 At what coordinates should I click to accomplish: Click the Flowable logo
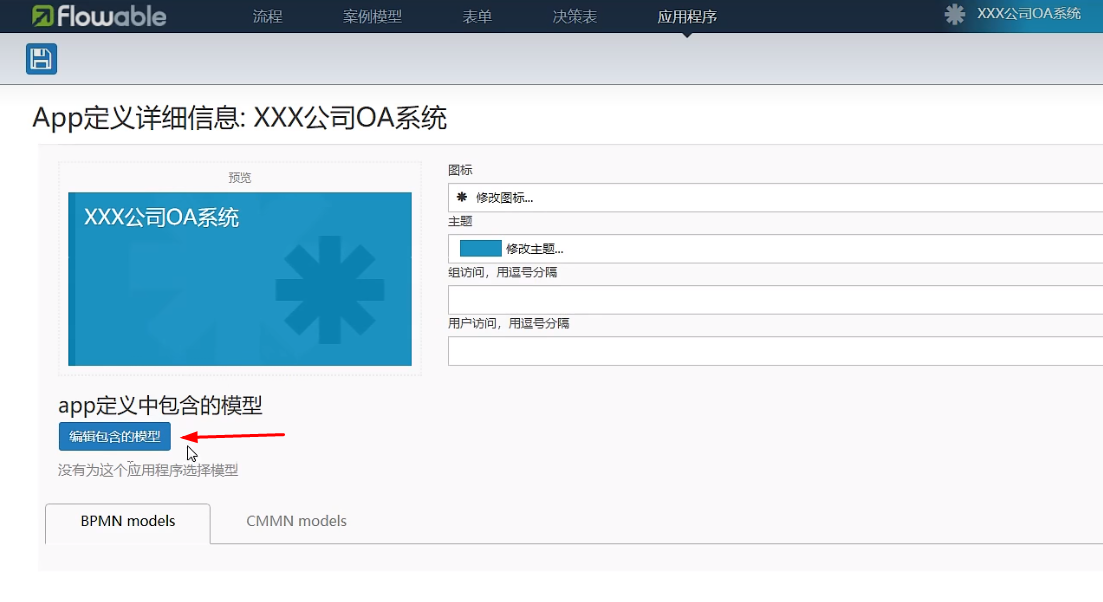(99, 15)
